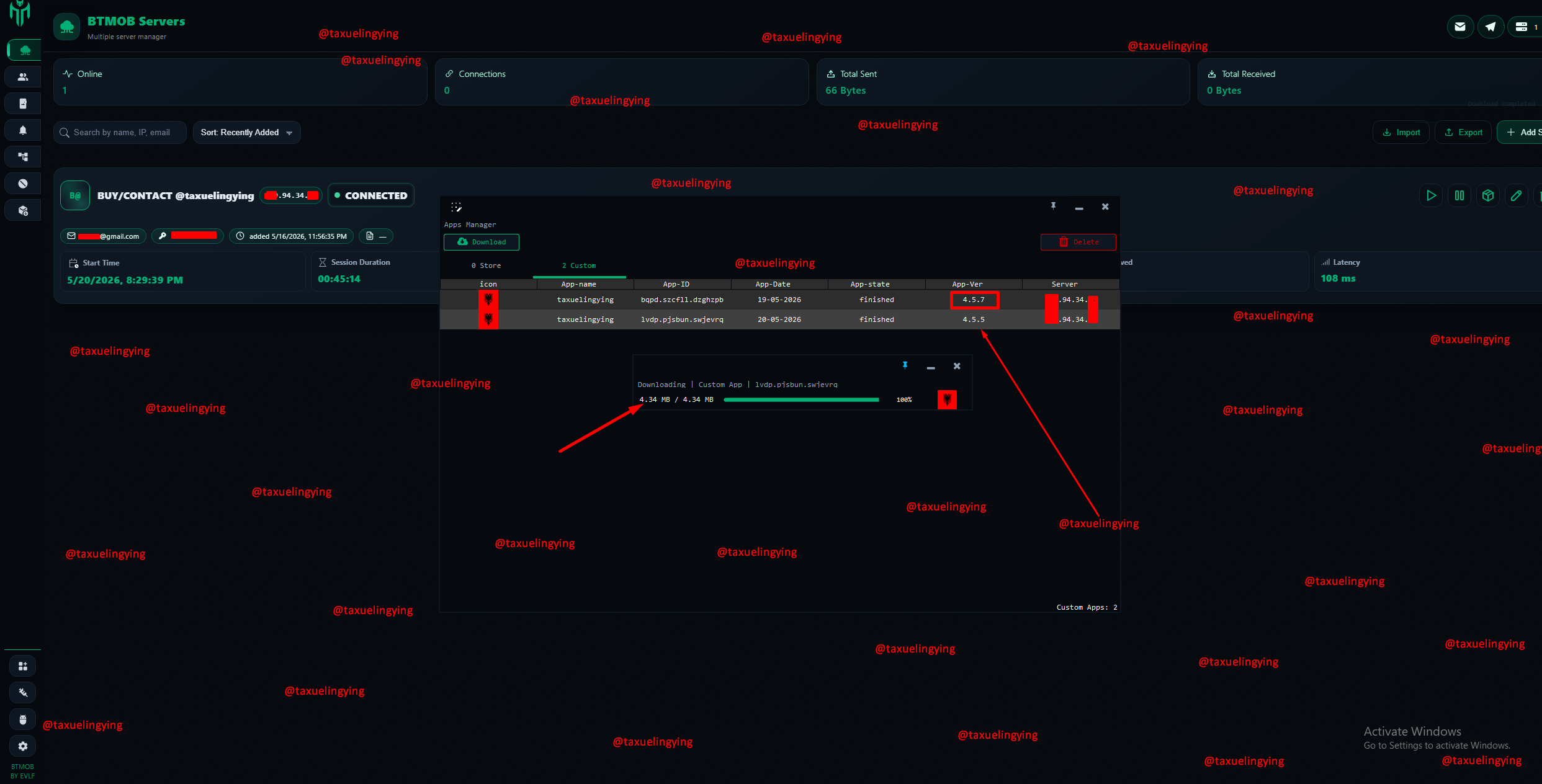Screen dimensions: 1542x784
Task: Click the document notes chip on server card
Action: click(x=376, y=236)
